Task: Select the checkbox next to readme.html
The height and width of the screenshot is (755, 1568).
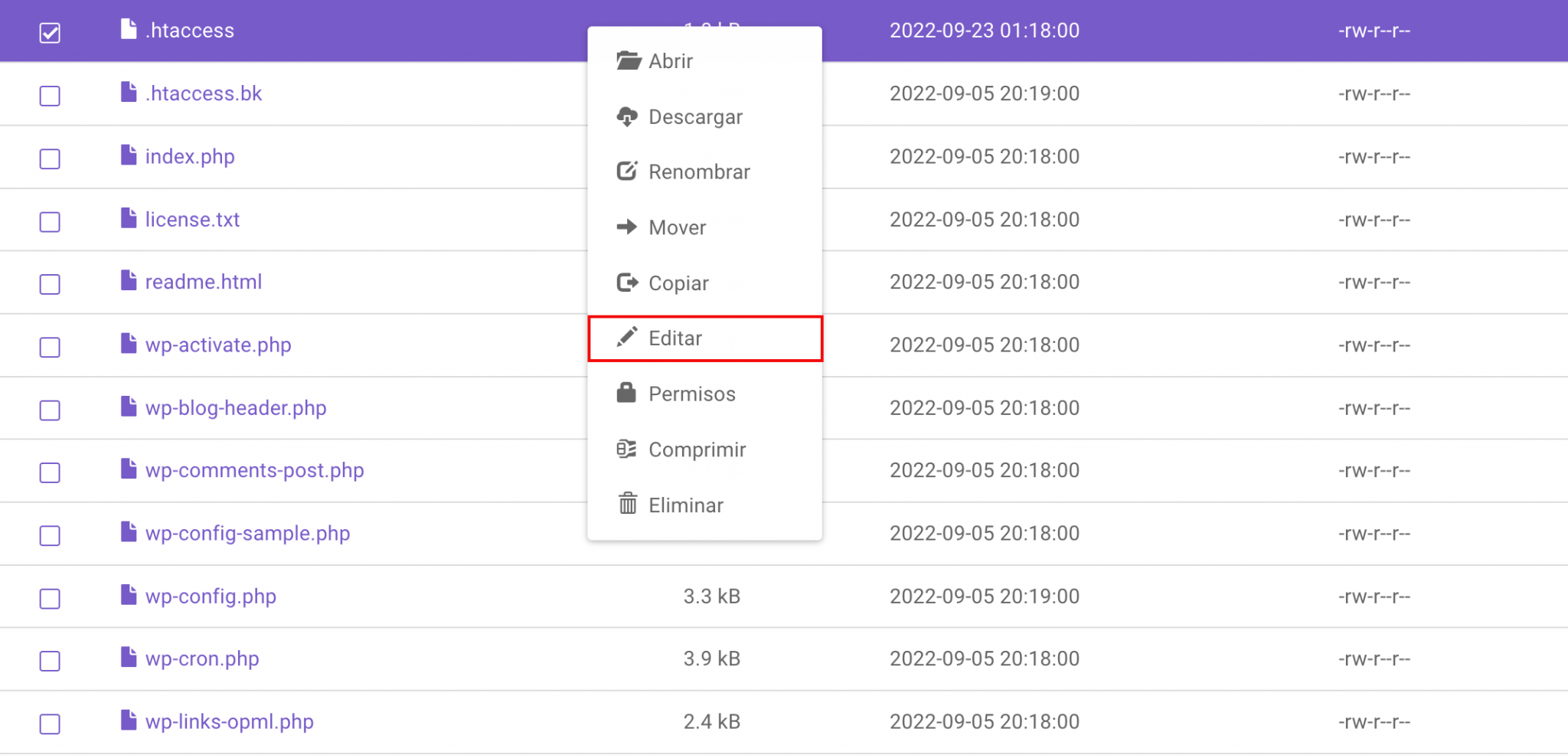Action: [x=49, y=284]
